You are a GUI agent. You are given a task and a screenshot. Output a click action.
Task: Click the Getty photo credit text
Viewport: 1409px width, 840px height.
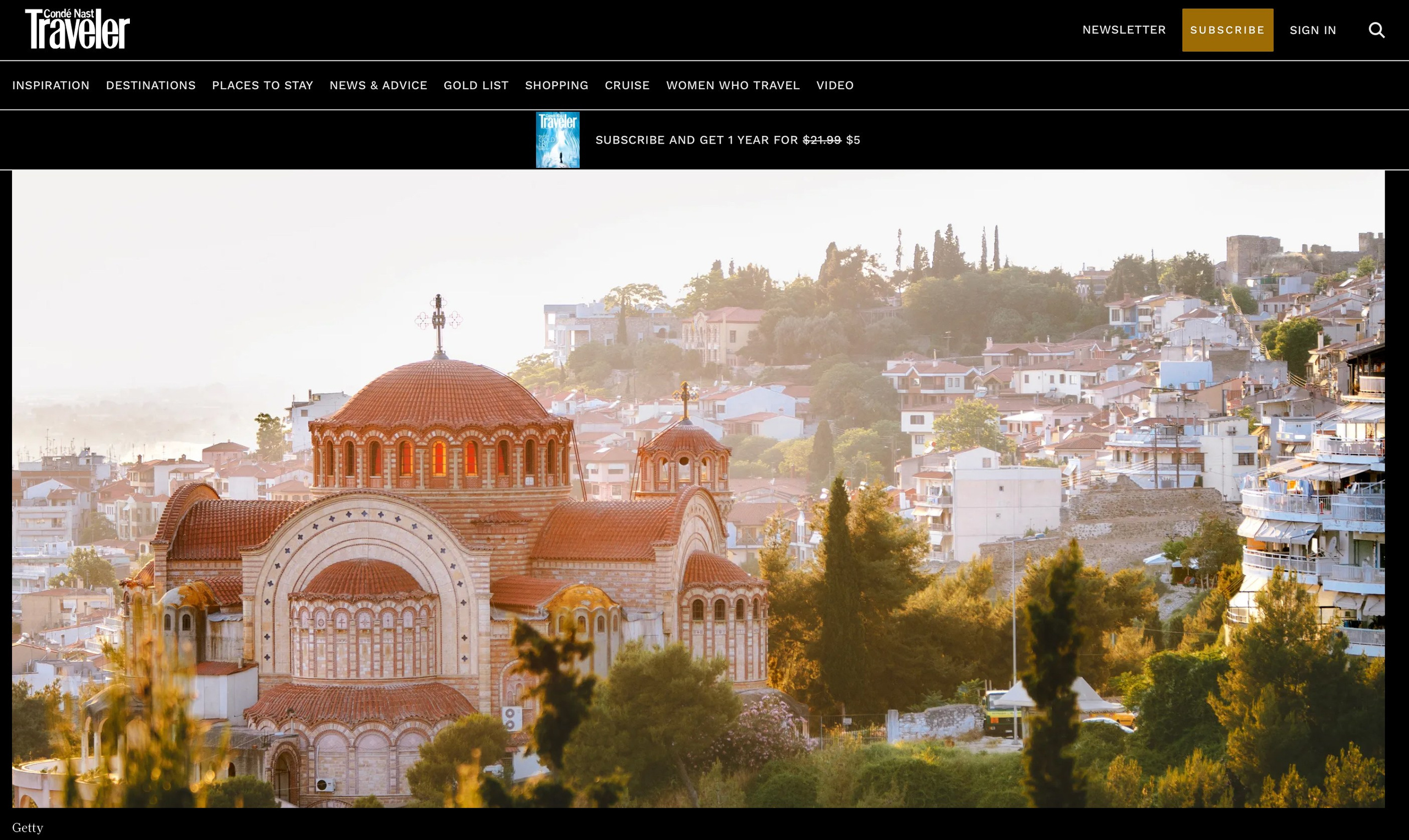click(27, 827)
